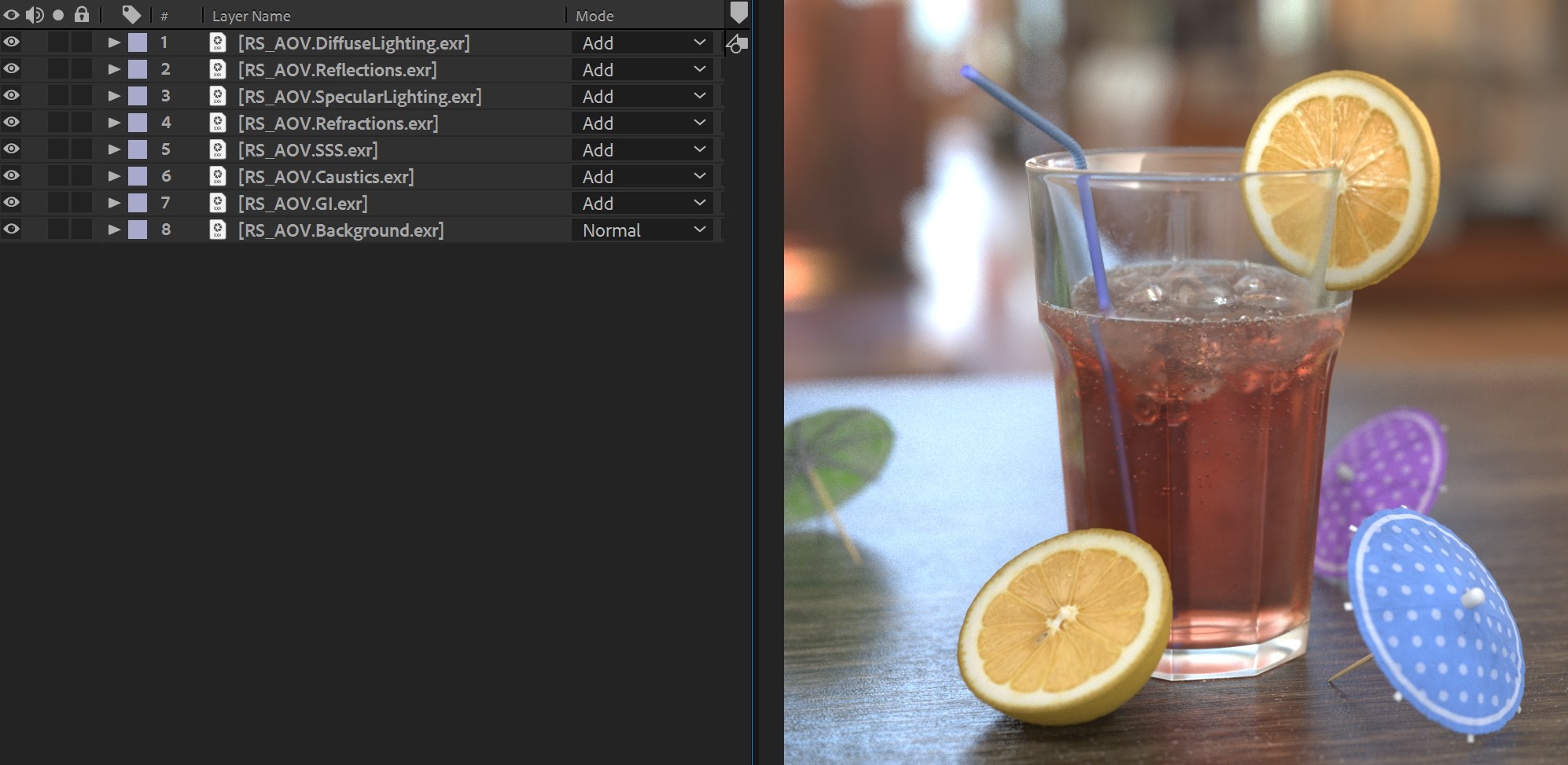
Task: Click the Label tag column header icon
Action: (131, 14)
